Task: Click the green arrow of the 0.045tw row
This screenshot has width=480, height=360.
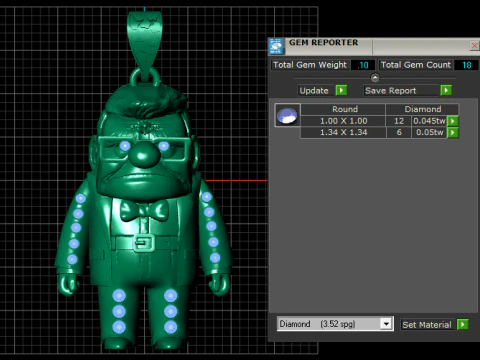Action: coord(453,121)
